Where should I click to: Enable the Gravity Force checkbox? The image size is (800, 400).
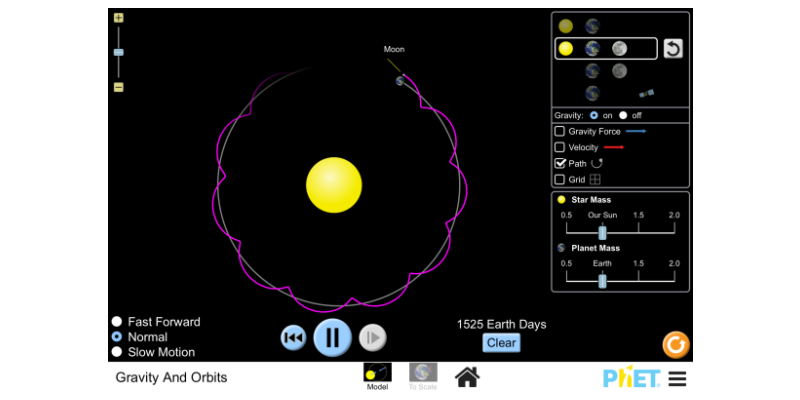560,131
